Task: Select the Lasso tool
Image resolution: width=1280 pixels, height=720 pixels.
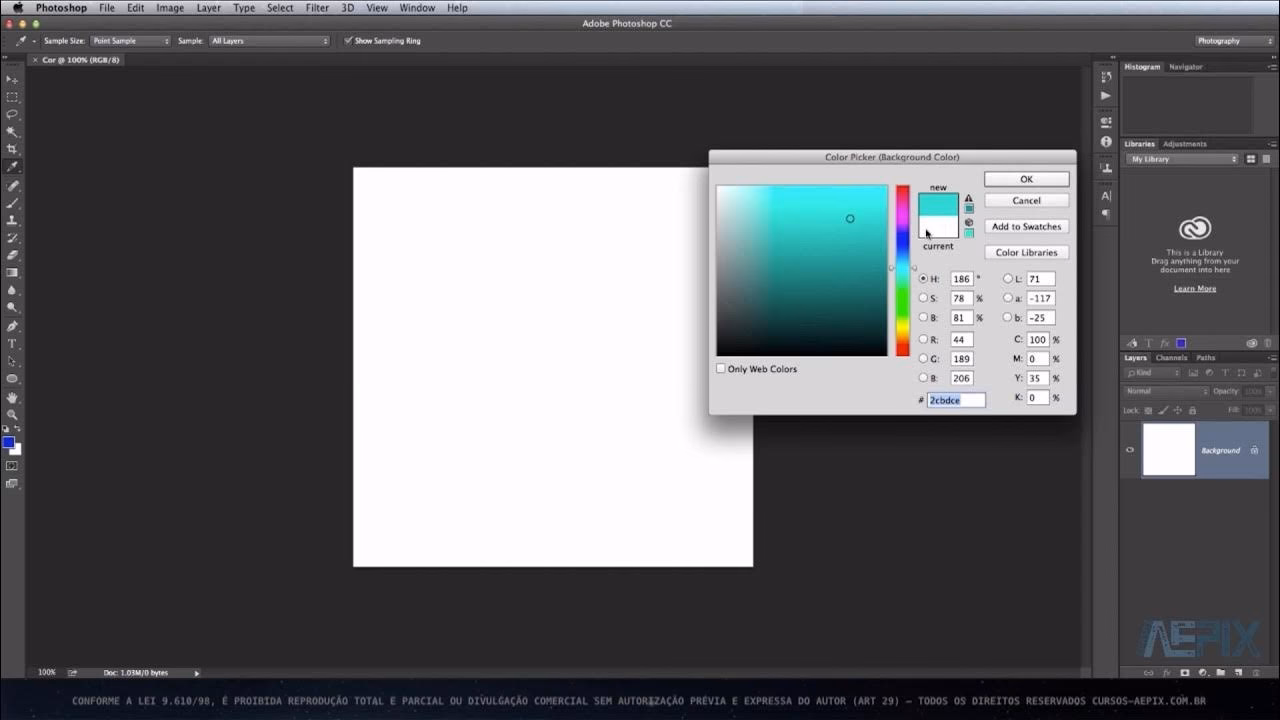Action: tap(12, 114)
